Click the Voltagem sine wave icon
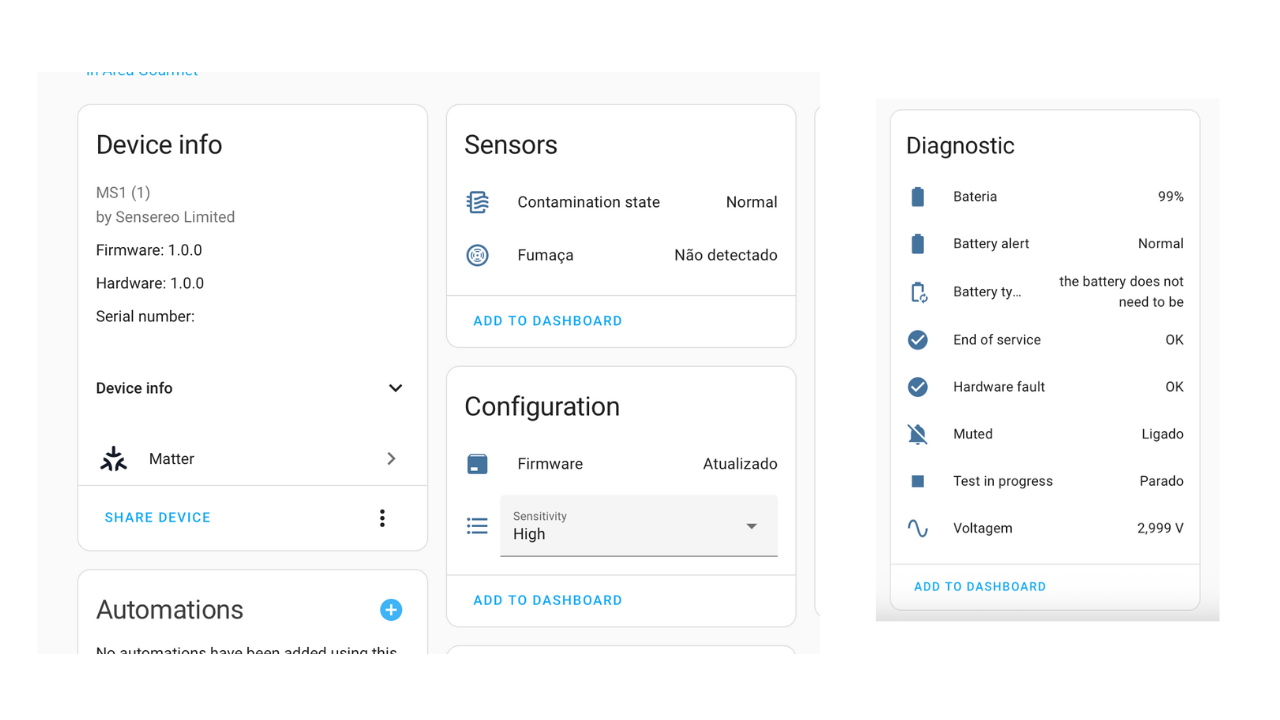Image resolution: width=1280 pixels, height=720 pixels. (918, 528)
